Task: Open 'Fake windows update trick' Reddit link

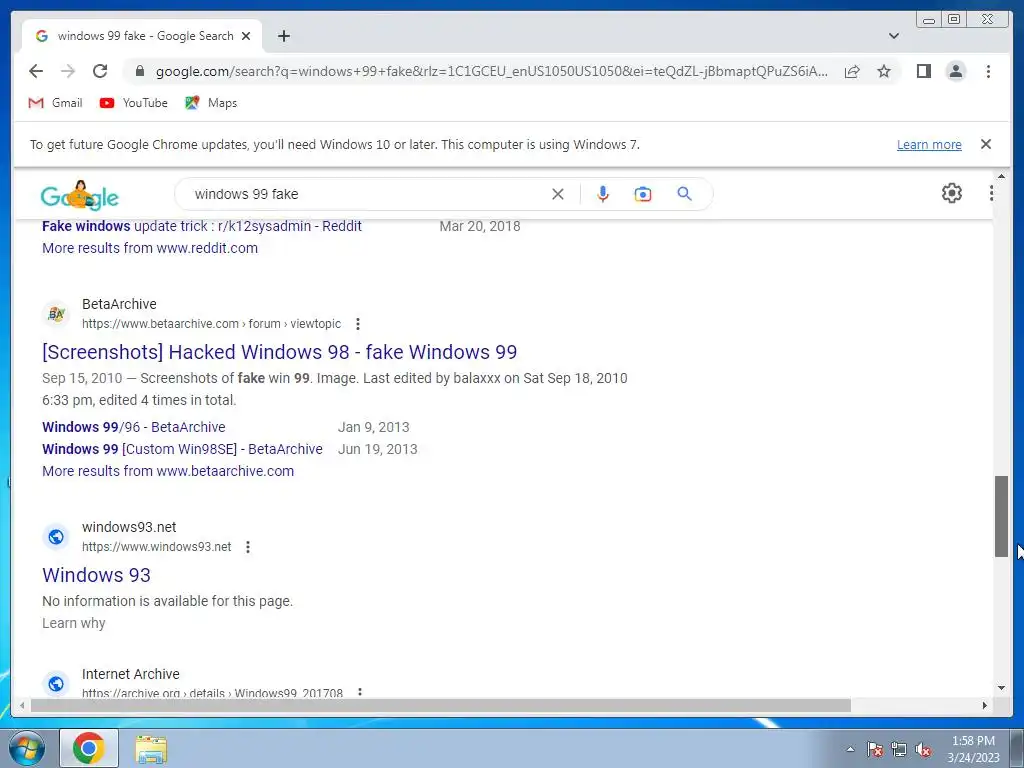Action: pos(202,226)
